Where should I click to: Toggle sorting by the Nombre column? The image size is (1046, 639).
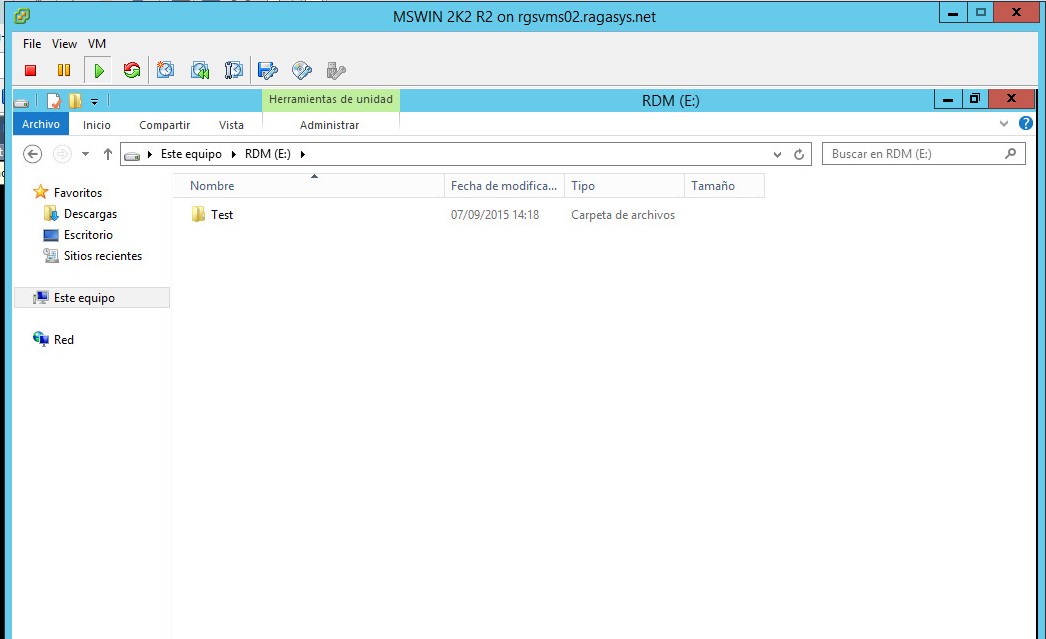[x=212, y=185]
